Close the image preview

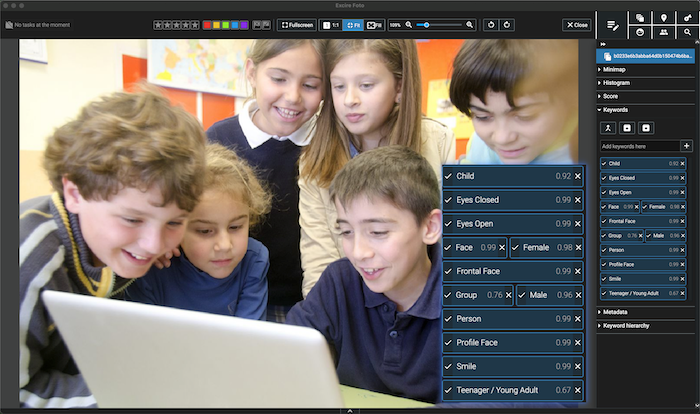click(576, 24)
